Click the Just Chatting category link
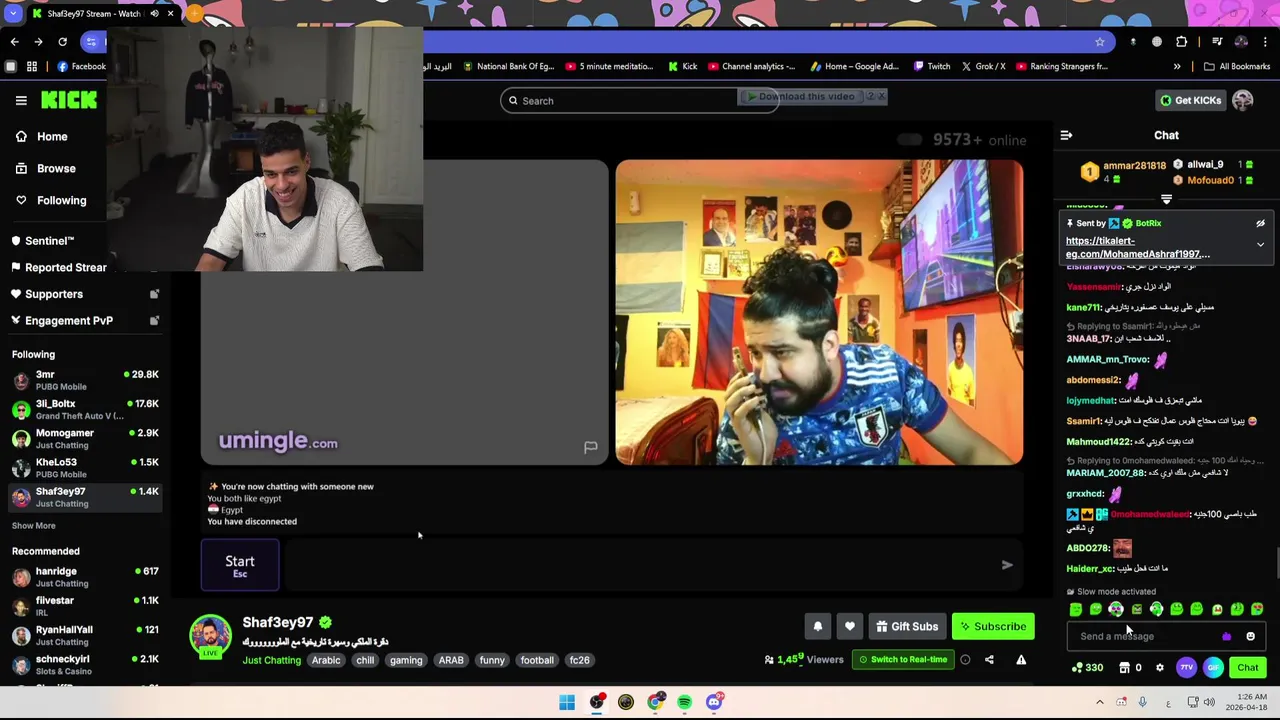Screen dimensions: 1280x720 pos(271,660)
